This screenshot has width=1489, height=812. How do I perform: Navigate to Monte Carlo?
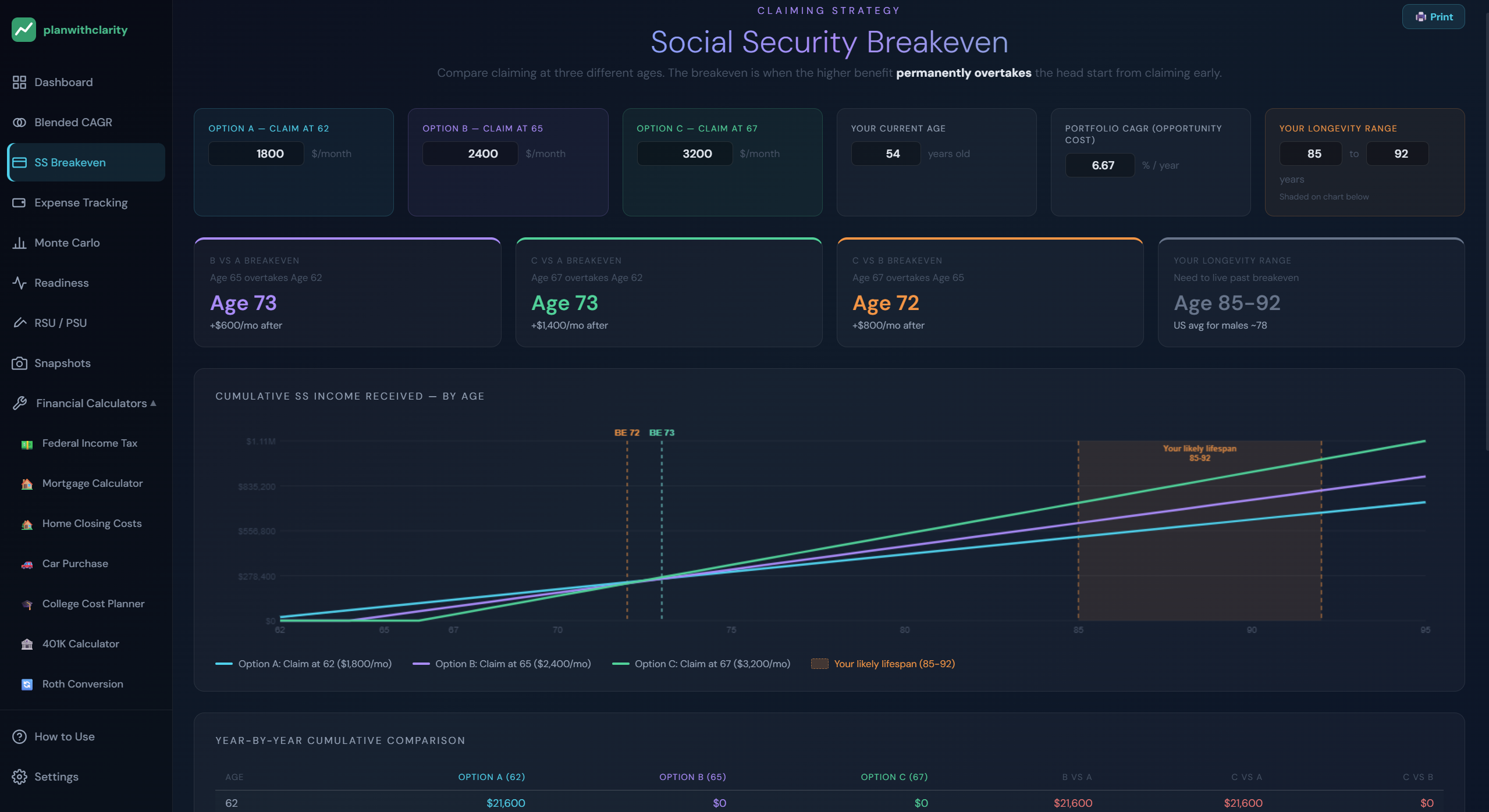[x=86, y=243]
